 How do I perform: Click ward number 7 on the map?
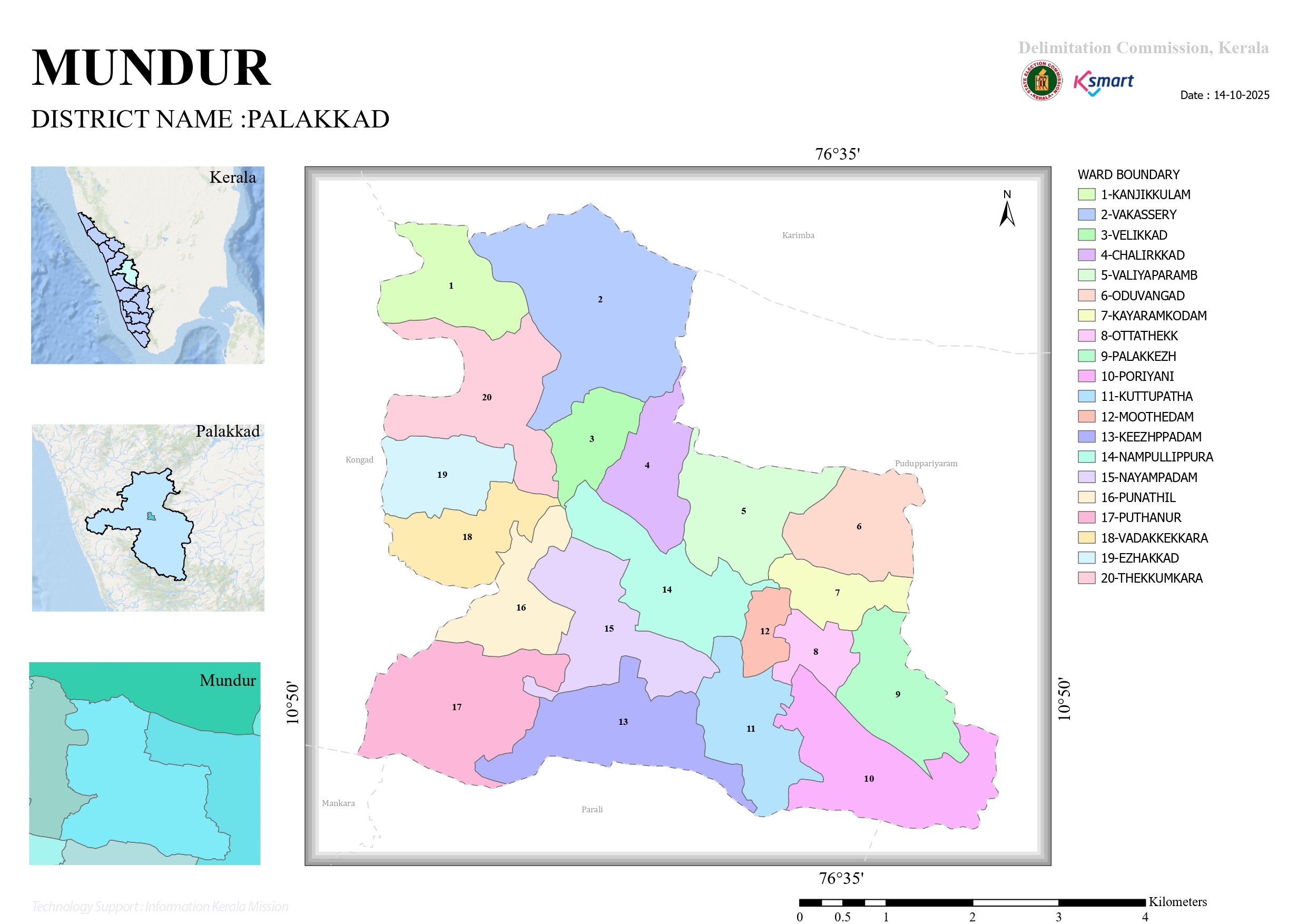(838, 593)
